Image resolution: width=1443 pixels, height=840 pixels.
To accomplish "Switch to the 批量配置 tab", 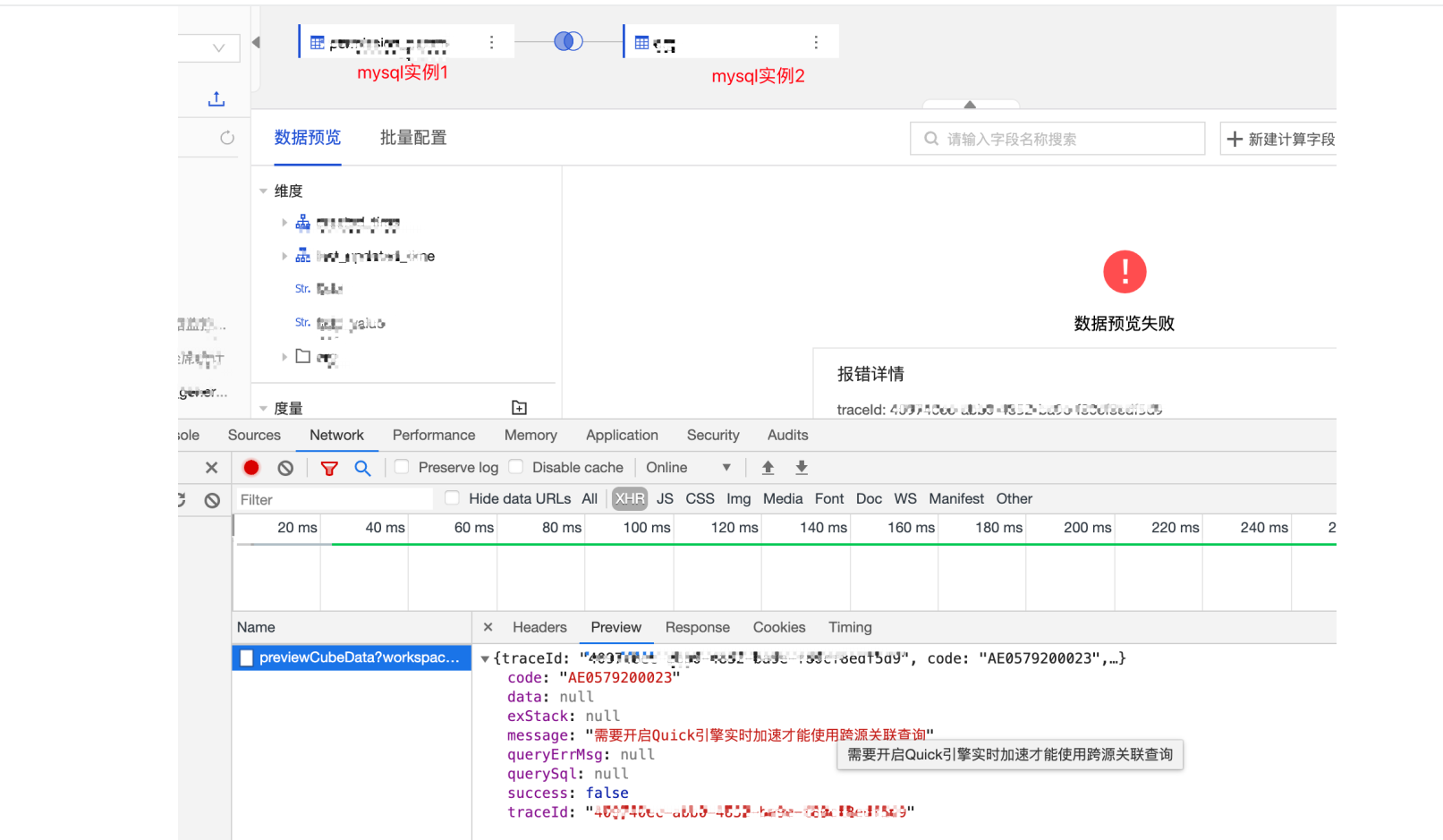I will coord(412,138).
